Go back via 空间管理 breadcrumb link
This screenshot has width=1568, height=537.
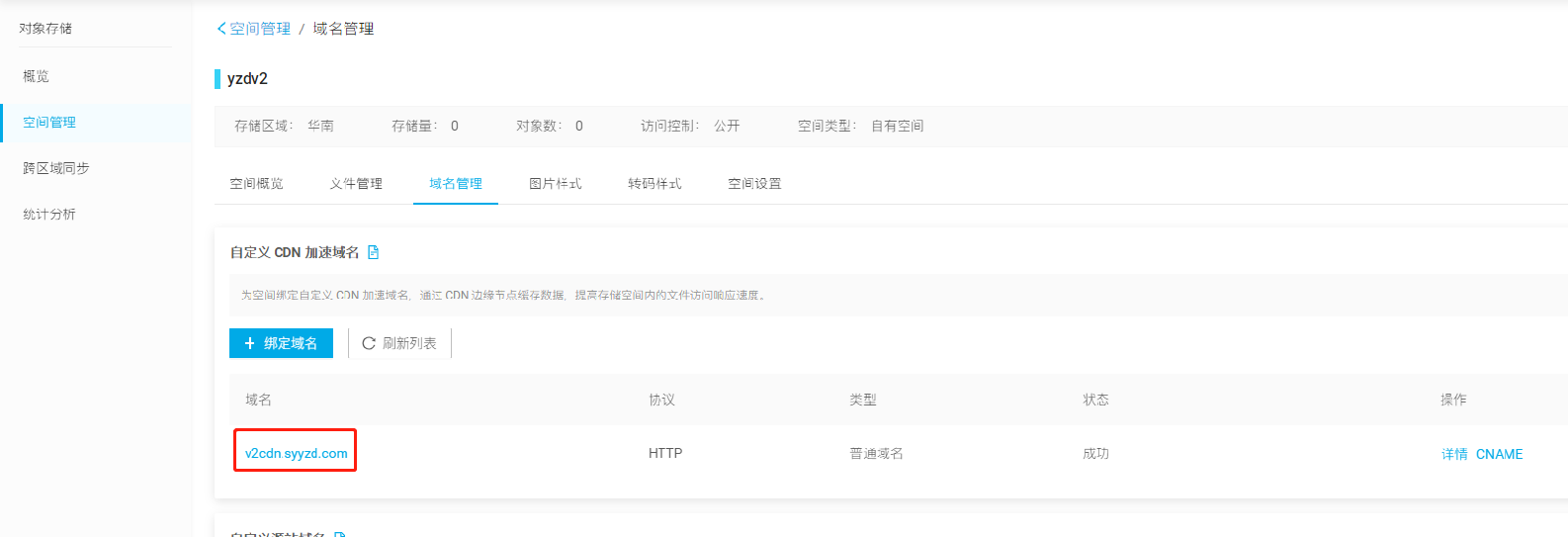point(260,29)
